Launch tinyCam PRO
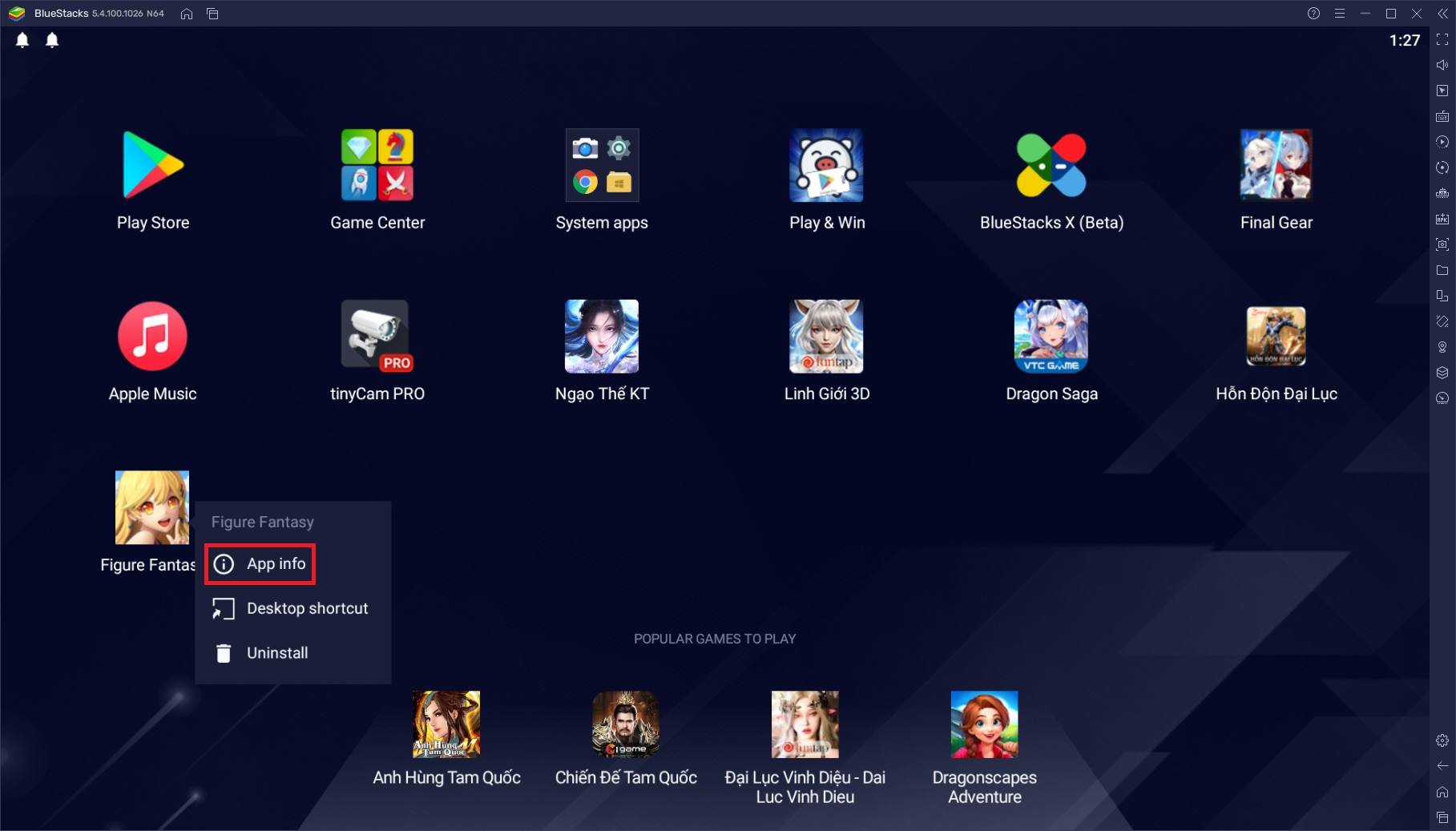 377,337
